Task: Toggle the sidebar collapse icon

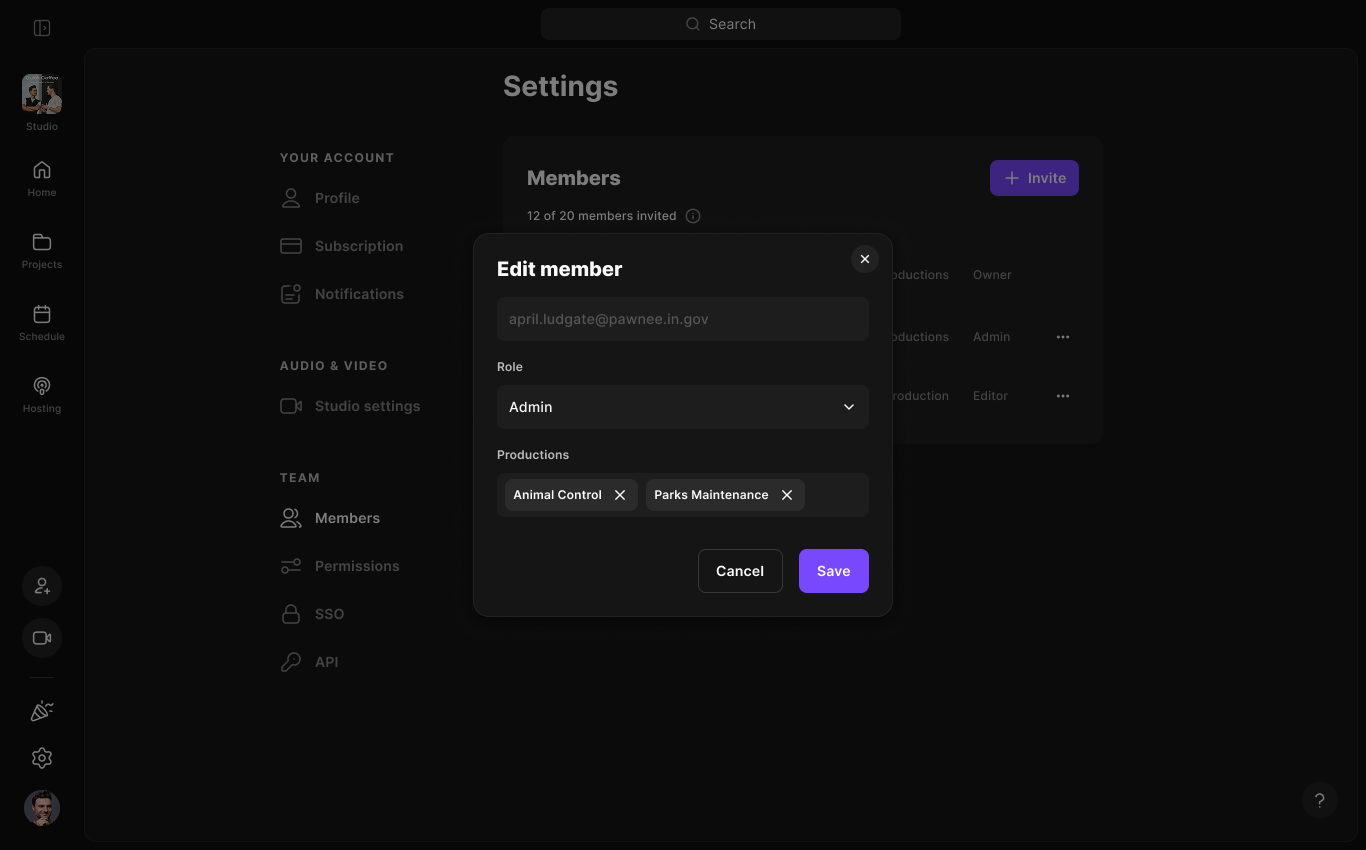Action: (x=42, y=28)
